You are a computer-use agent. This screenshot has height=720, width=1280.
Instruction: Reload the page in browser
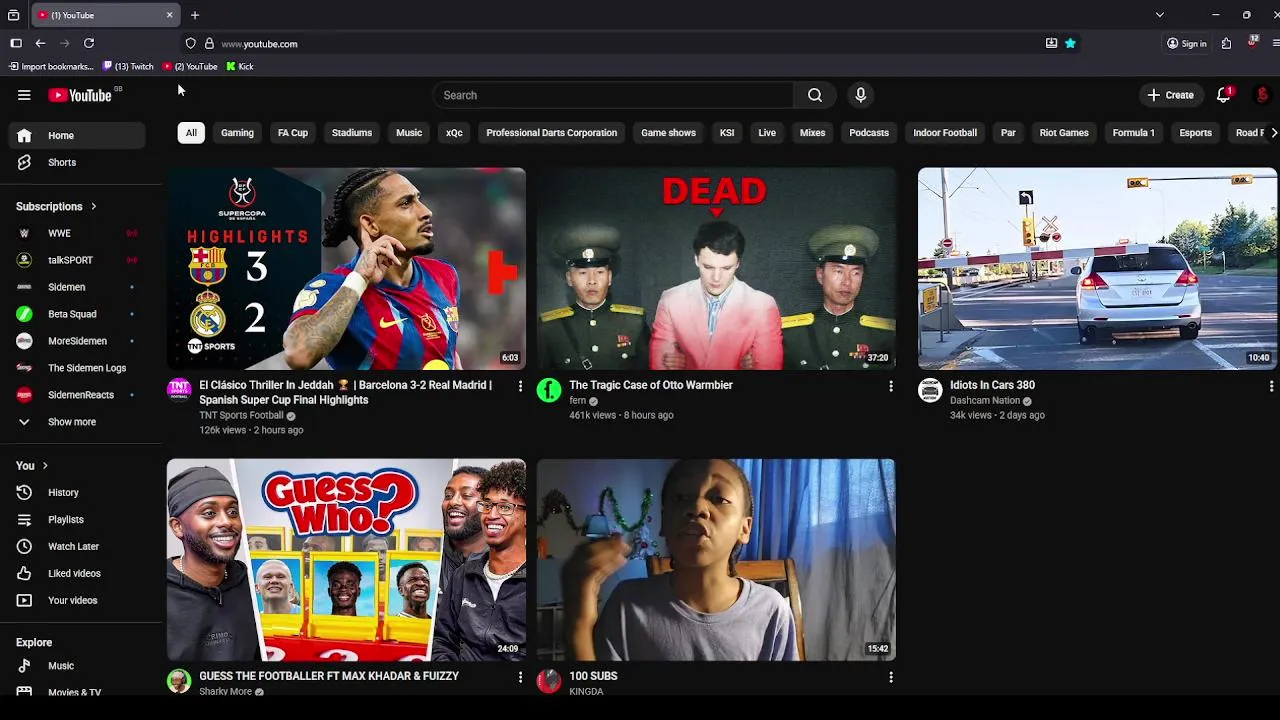pos(89,43)
